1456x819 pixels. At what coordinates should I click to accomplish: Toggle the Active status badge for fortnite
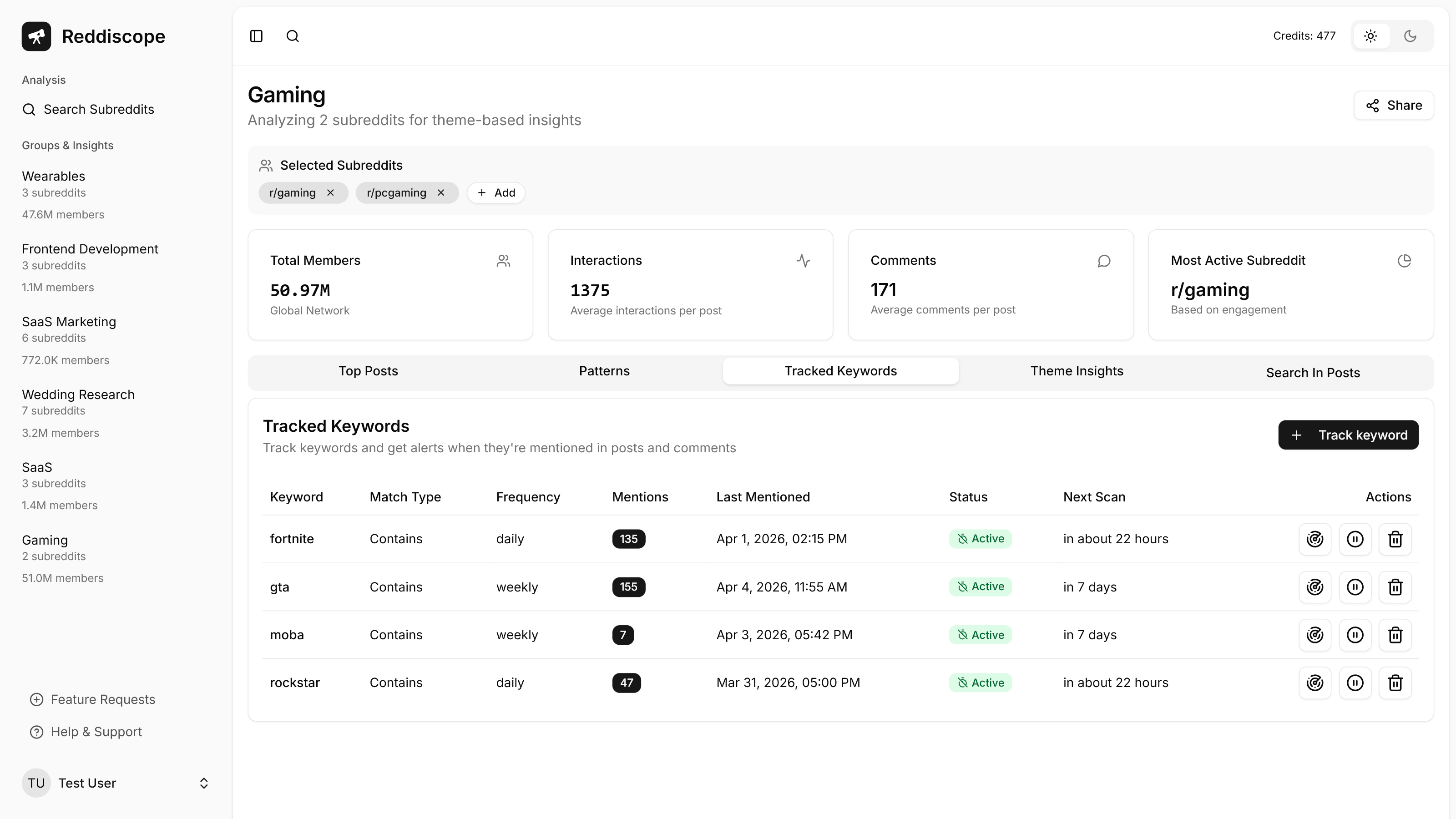[x=980, y=539]
